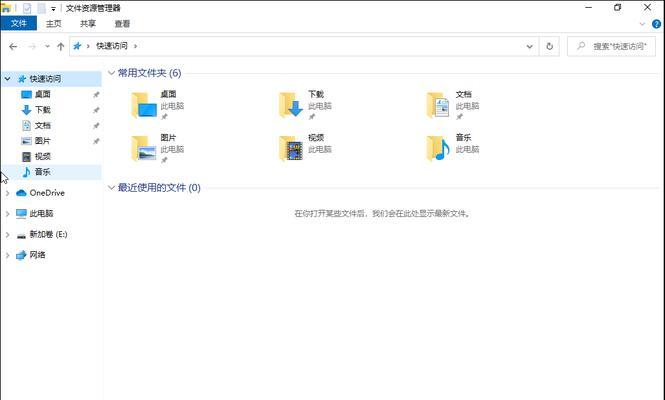Select 图片 in the navigation pane
The width and height of the screenshot is (665, 400).
click(42, 141)
